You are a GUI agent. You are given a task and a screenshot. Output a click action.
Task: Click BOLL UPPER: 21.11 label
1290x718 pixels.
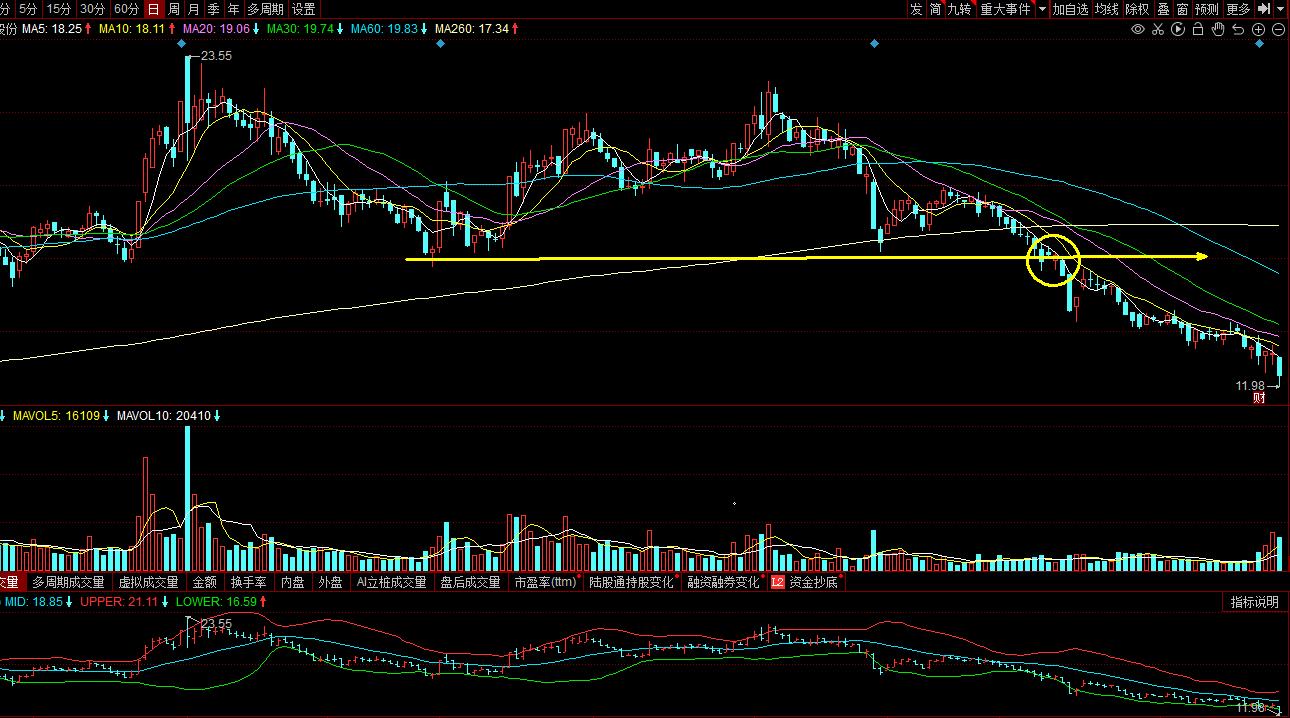click(x=119, y=602)
